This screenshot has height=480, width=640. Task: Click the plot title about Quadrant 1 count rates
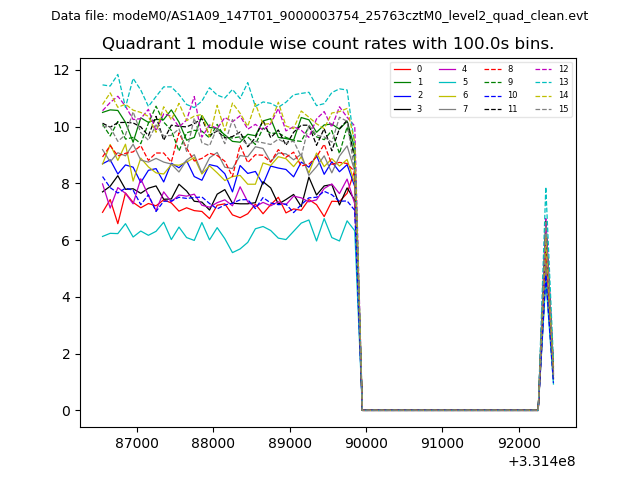tap(327, 44)
